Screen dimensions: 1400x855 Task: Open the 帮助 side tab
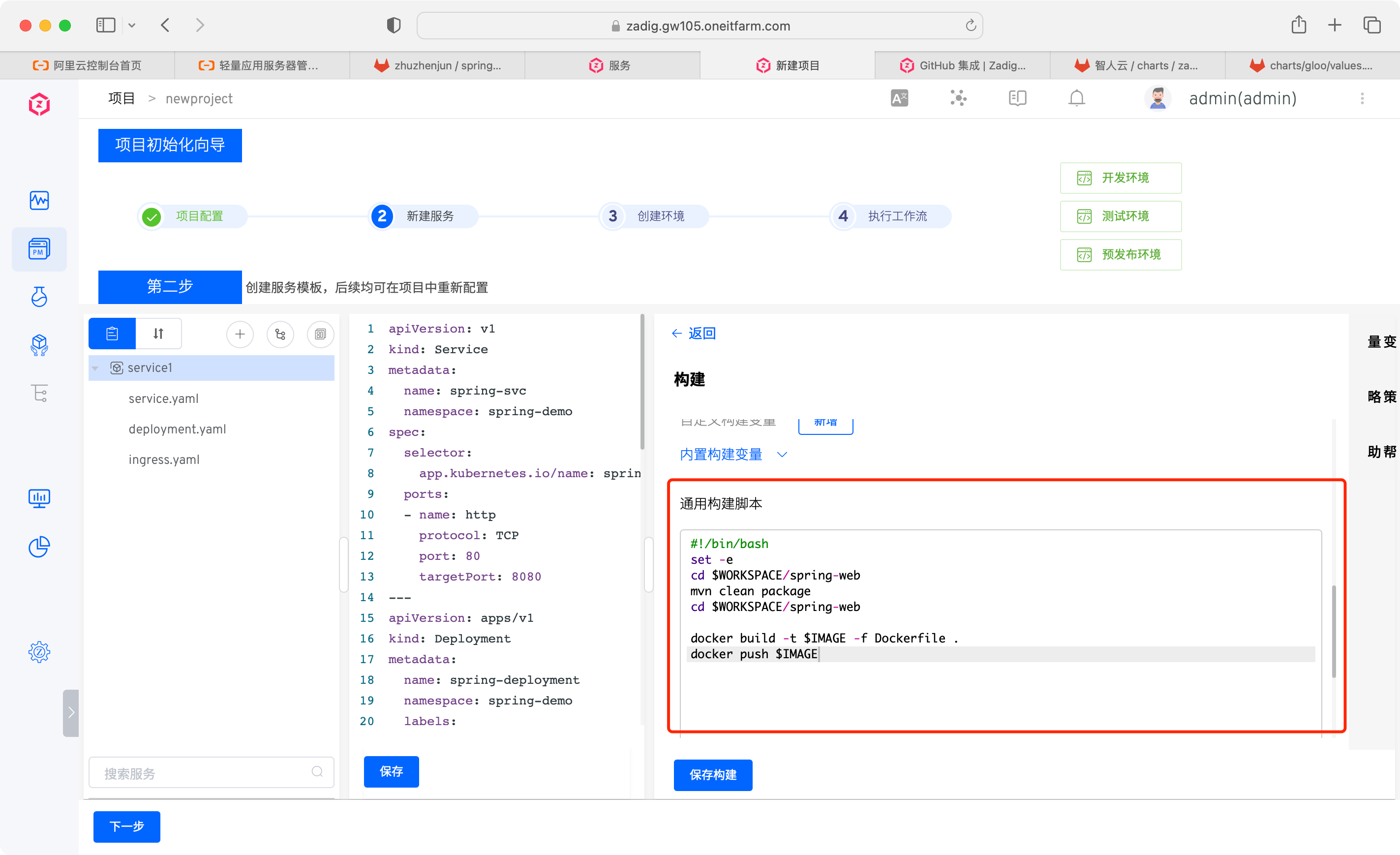(1382, 452)
